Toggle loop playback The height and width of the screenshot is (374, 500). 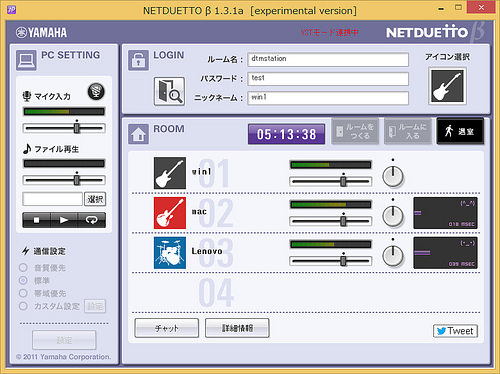pos(92,220)
